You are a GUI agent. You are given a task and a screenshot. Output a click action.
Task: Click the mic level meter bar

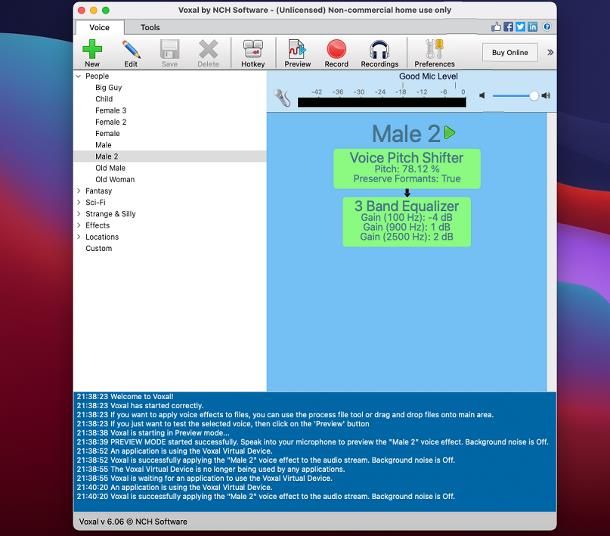pos(382,102)
